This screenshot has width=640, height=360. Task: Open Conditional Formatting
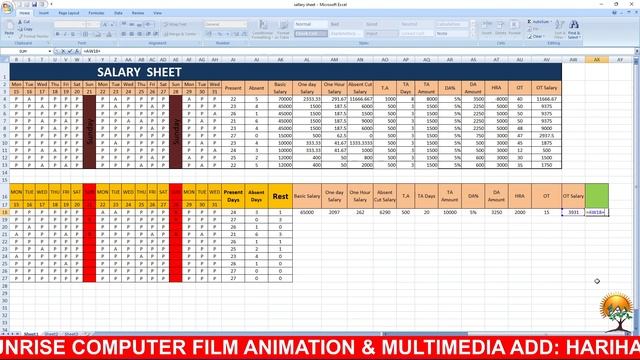click(x=262, y=29)
